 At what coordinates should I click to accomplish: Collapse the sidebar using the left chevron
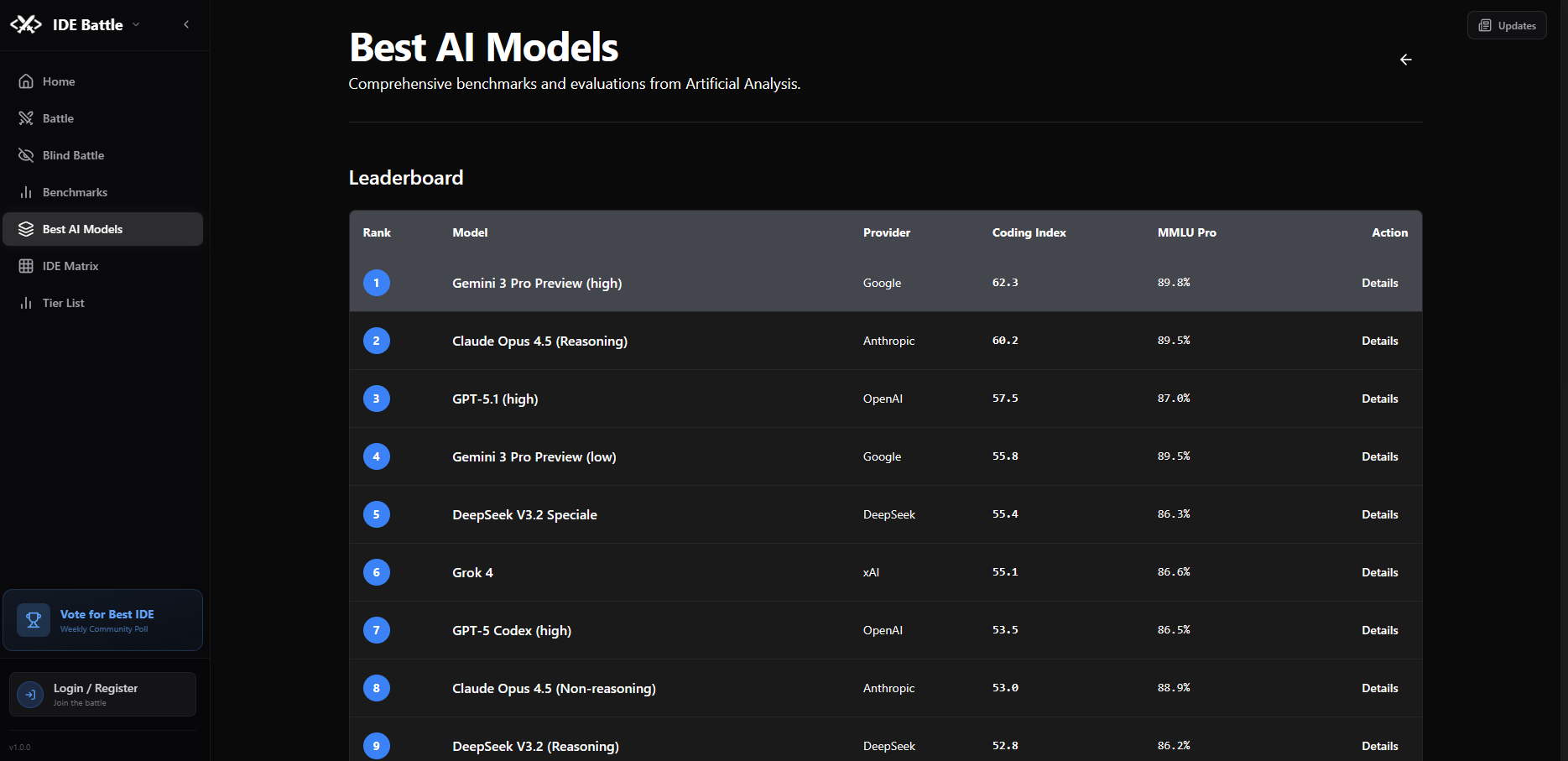click(186, 24)
